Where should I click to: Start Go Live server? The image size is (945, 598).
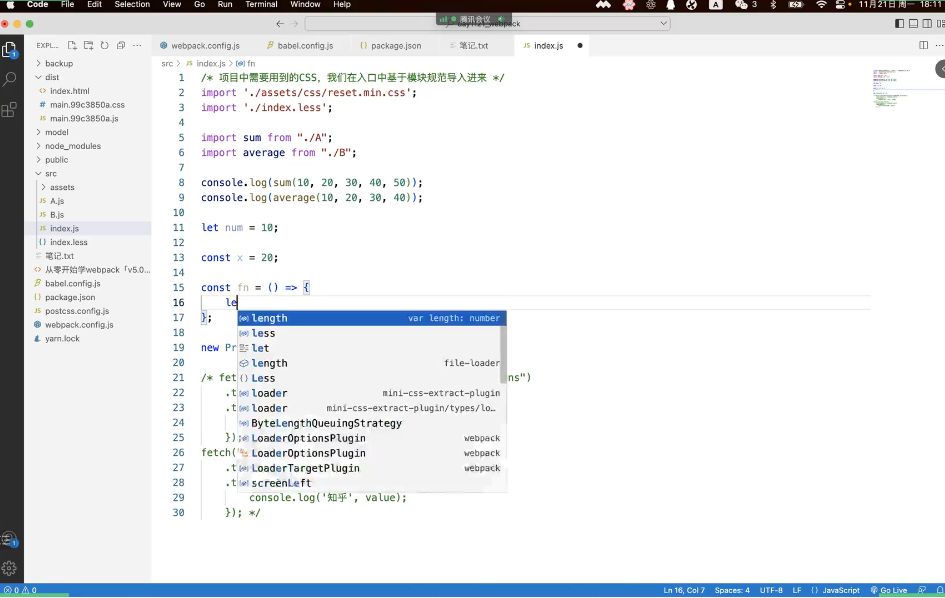point(889,590)
